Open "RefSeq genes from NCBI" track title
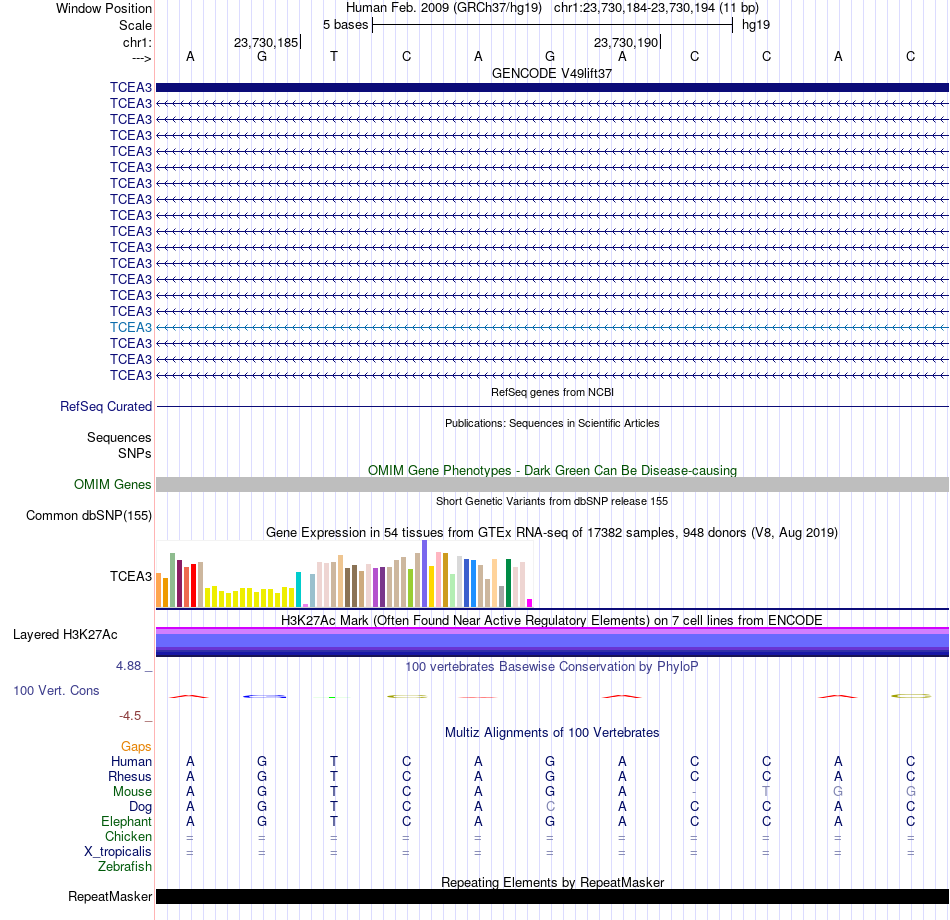The width and height of the screenshot is (950, 920). 552,392
